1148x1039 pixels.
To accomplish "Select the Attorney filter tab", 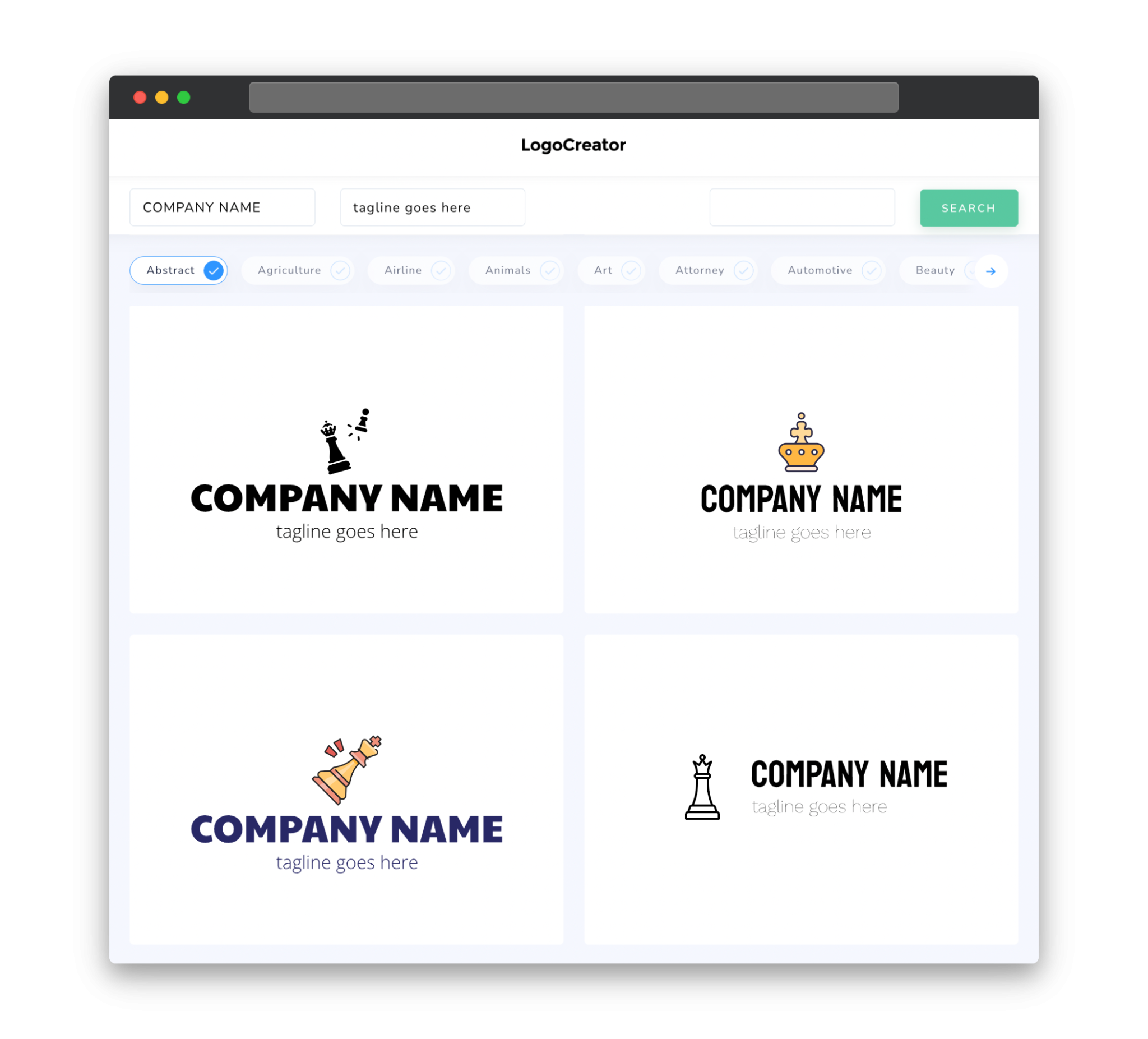I will [710, 270].
